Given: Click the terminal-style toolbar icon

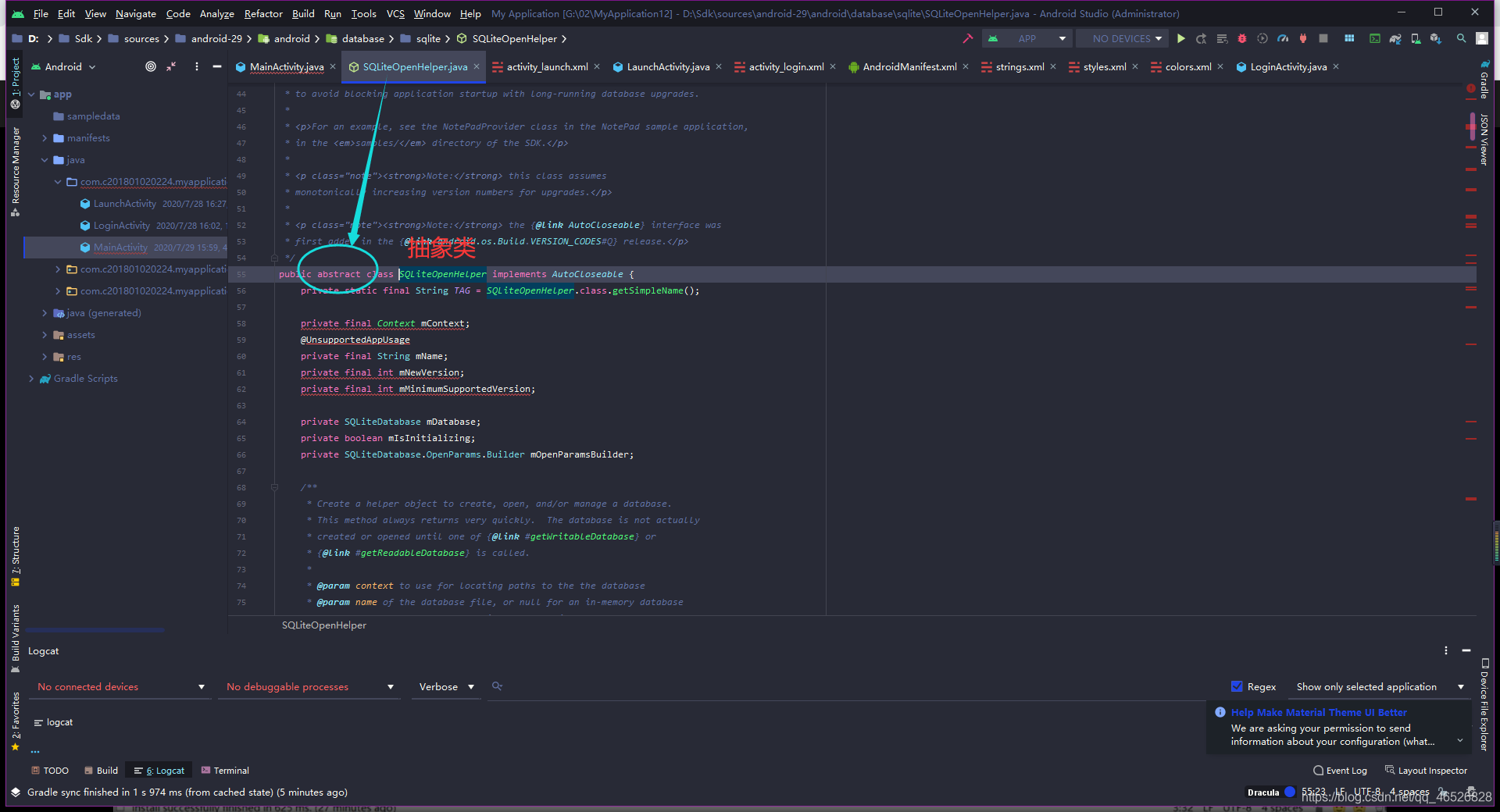Looking at the screenshot, I should coord(1375,38).
